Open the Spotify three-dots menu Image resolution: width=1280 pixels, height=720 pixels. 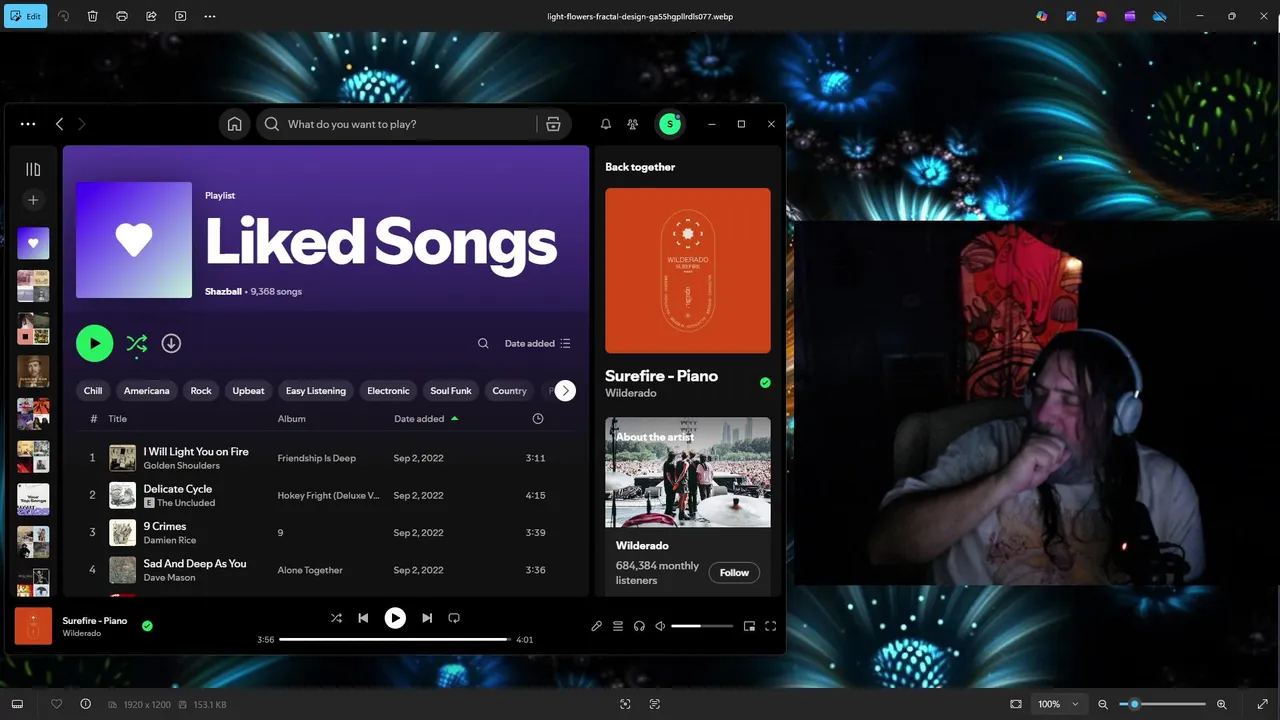[28, 124]
